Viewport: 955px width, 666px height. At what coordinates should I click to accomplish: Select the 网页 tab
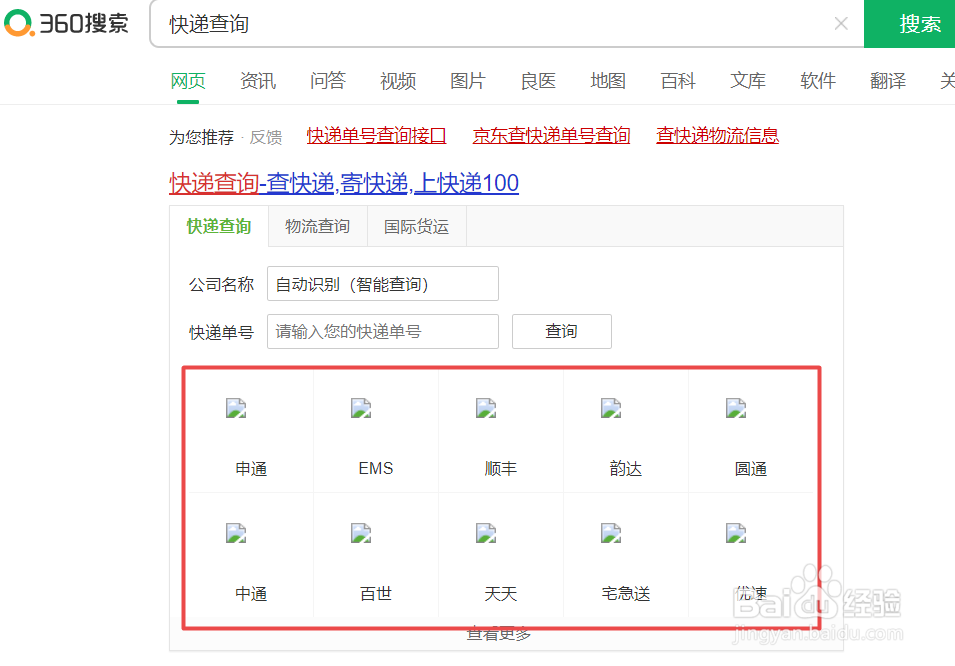click(x=188, y=80)
